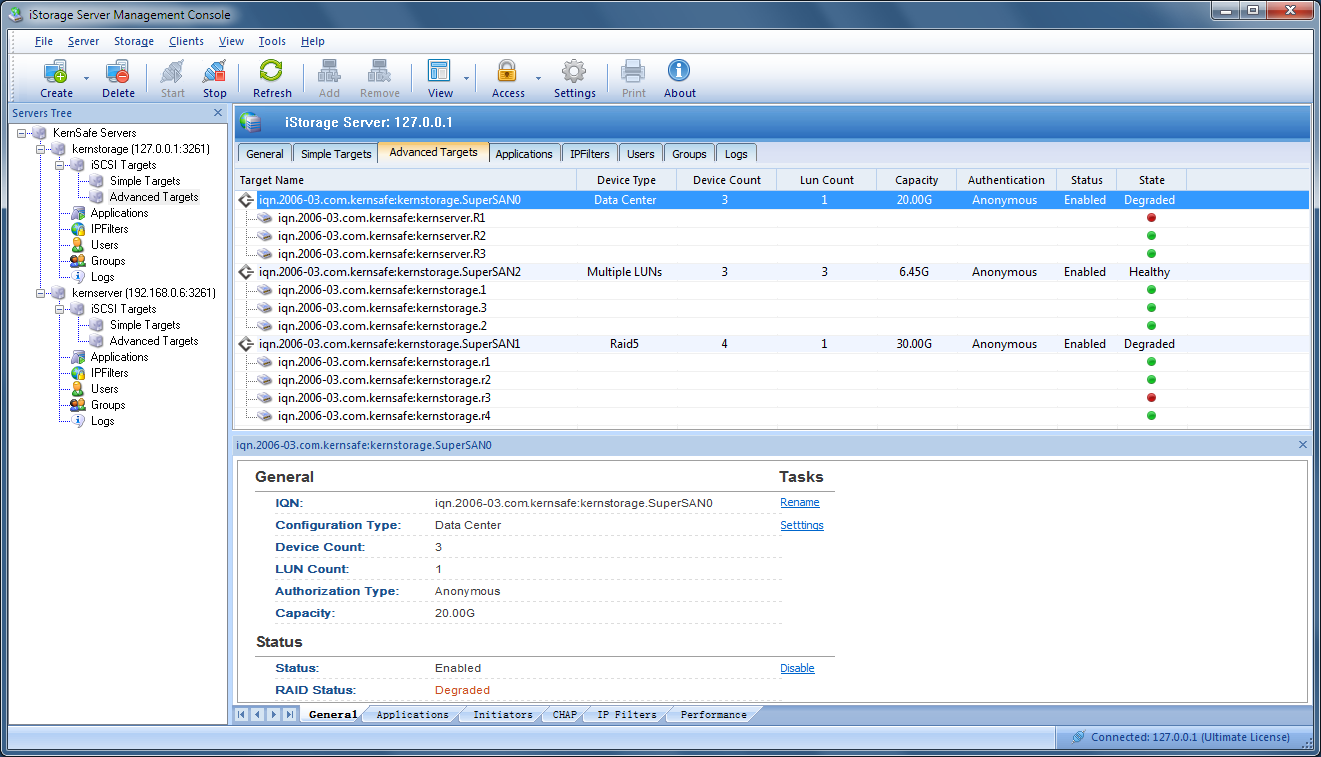Screen dimensions: 1321x757
Task: Select Groups under kernstorage in tree
Action: point(108,261)
